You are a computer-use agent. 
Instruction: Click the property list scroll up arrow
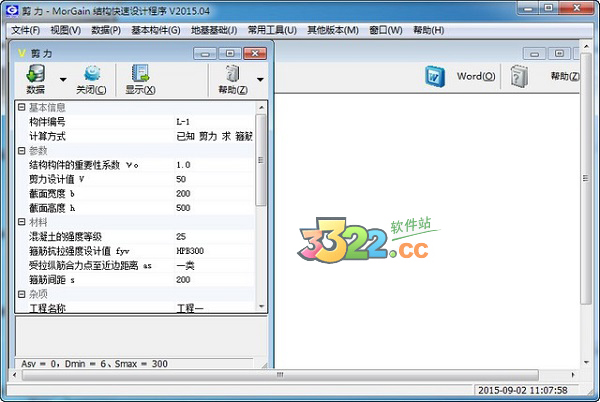[261, 107]
